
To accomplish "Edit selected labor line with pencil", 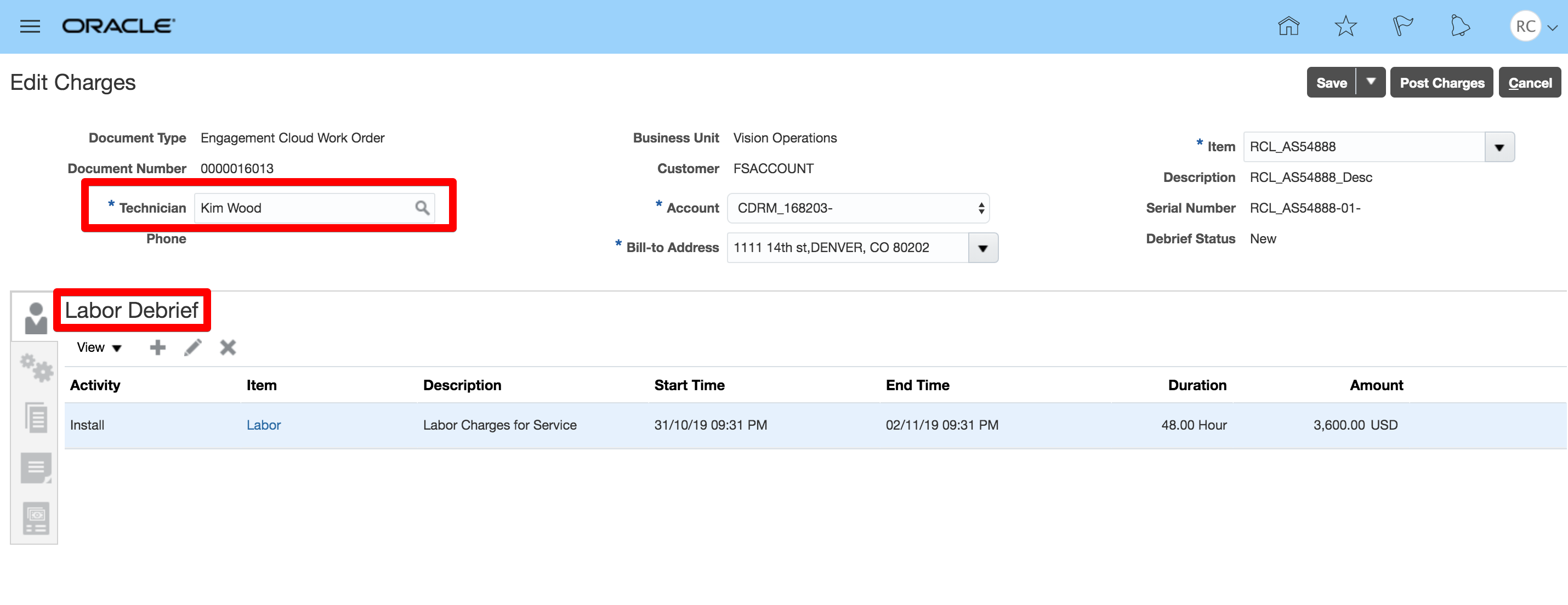I will tap(193, 347).
